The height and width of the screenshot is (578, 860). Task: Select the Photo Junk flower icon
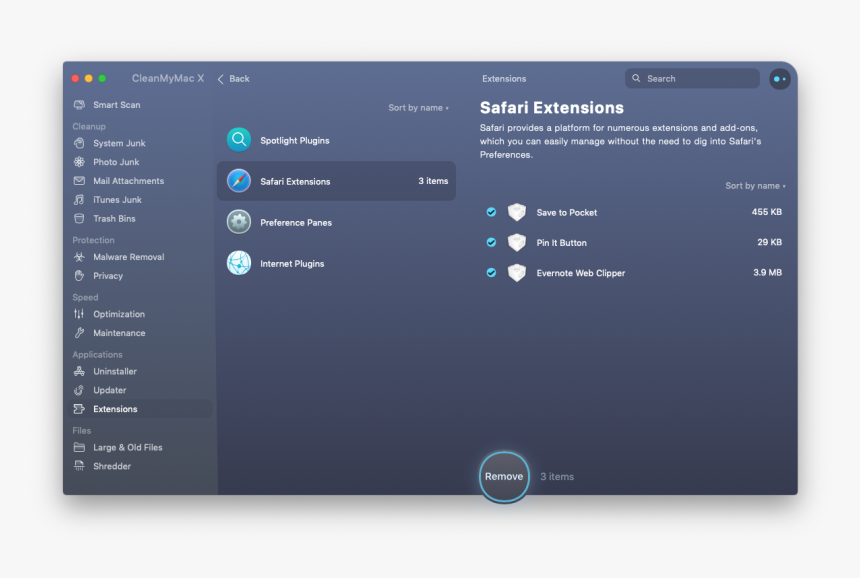pos(80,162)
